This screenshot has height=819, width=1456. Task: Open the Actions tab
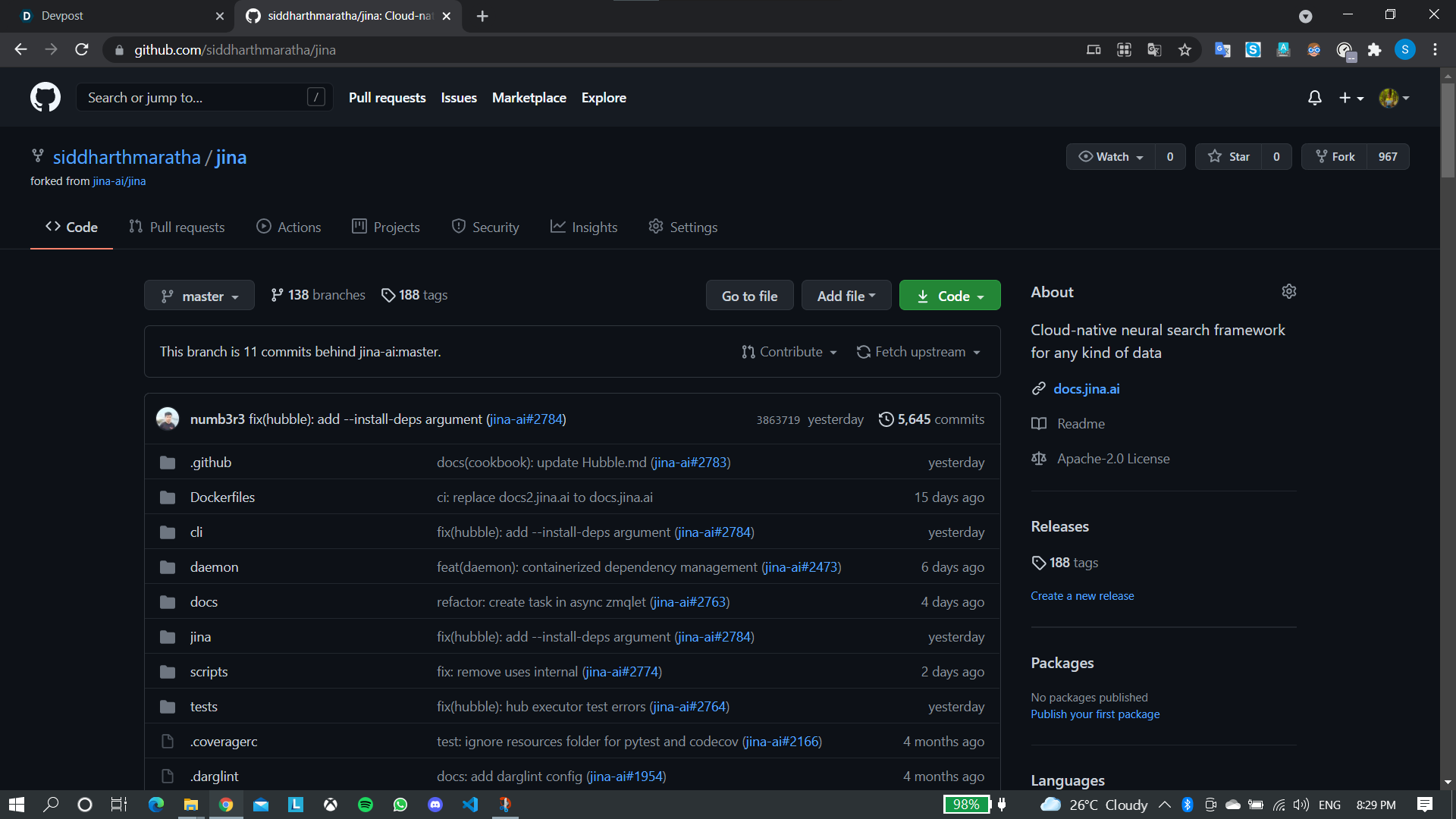pyautogui.click(x=289, y=227)
